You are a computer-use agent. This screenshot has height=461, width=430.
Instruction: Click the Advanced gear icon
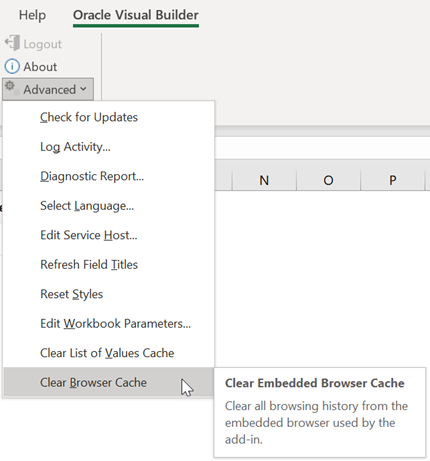[x=10, y=86]
